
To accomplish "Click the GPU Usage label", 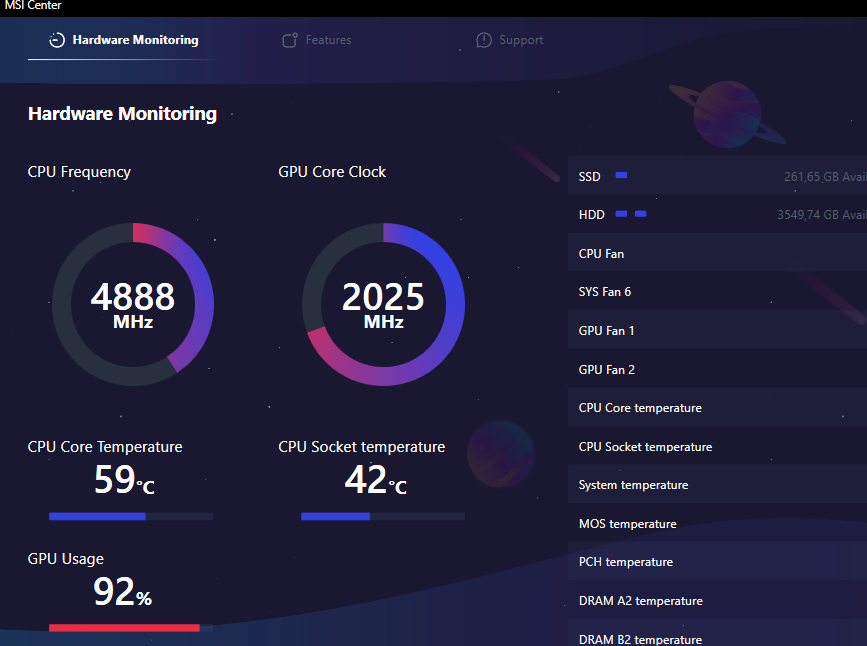I will click(x=65, y=559).
